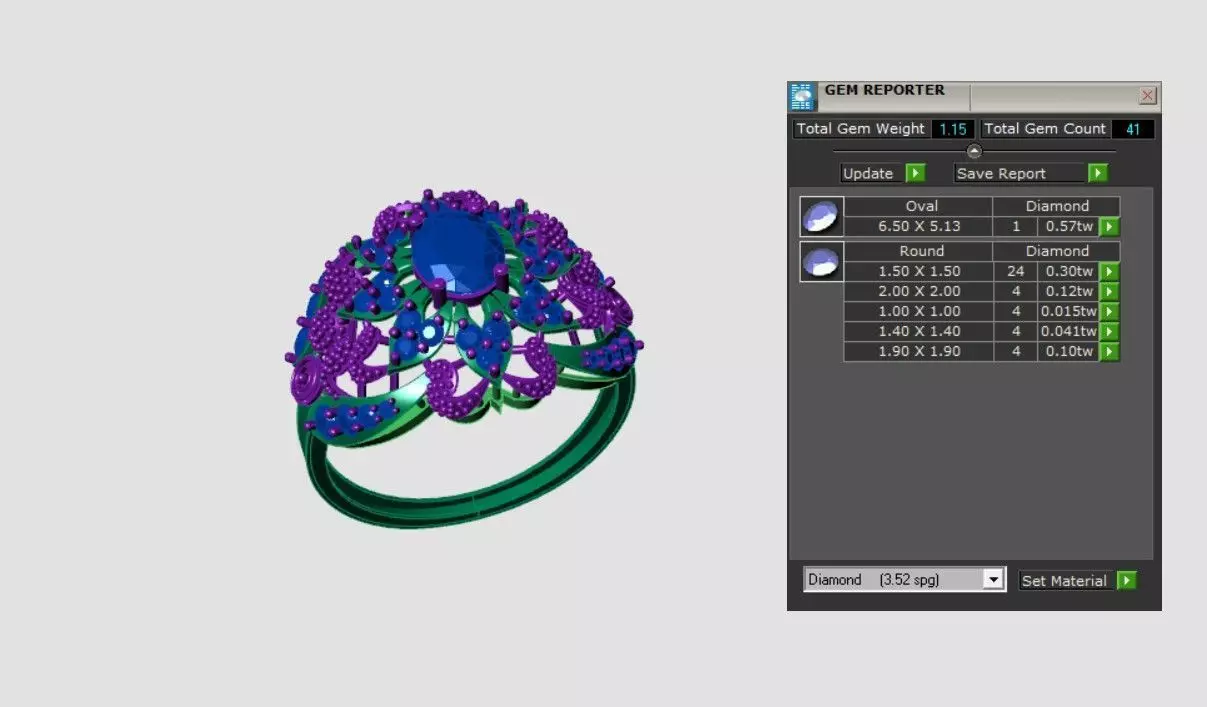The width and height of the screenshot is (1207, 707).
Task: Click the Diamond header in Oval table
Action: 1056,207
